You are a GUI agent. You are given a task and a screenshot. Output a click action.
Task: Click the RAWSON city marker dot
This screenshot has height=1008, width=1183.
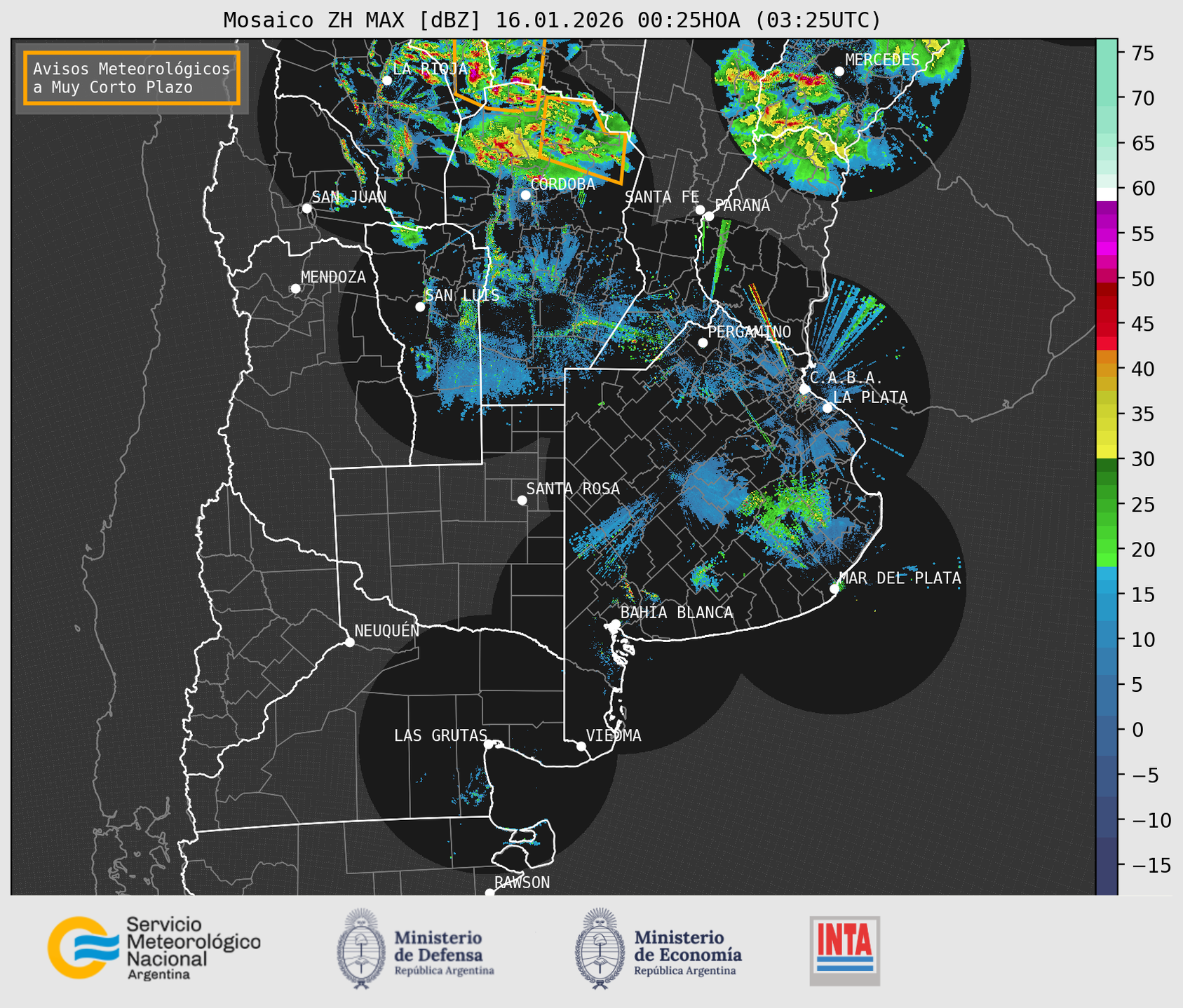[x=489, y=893]
